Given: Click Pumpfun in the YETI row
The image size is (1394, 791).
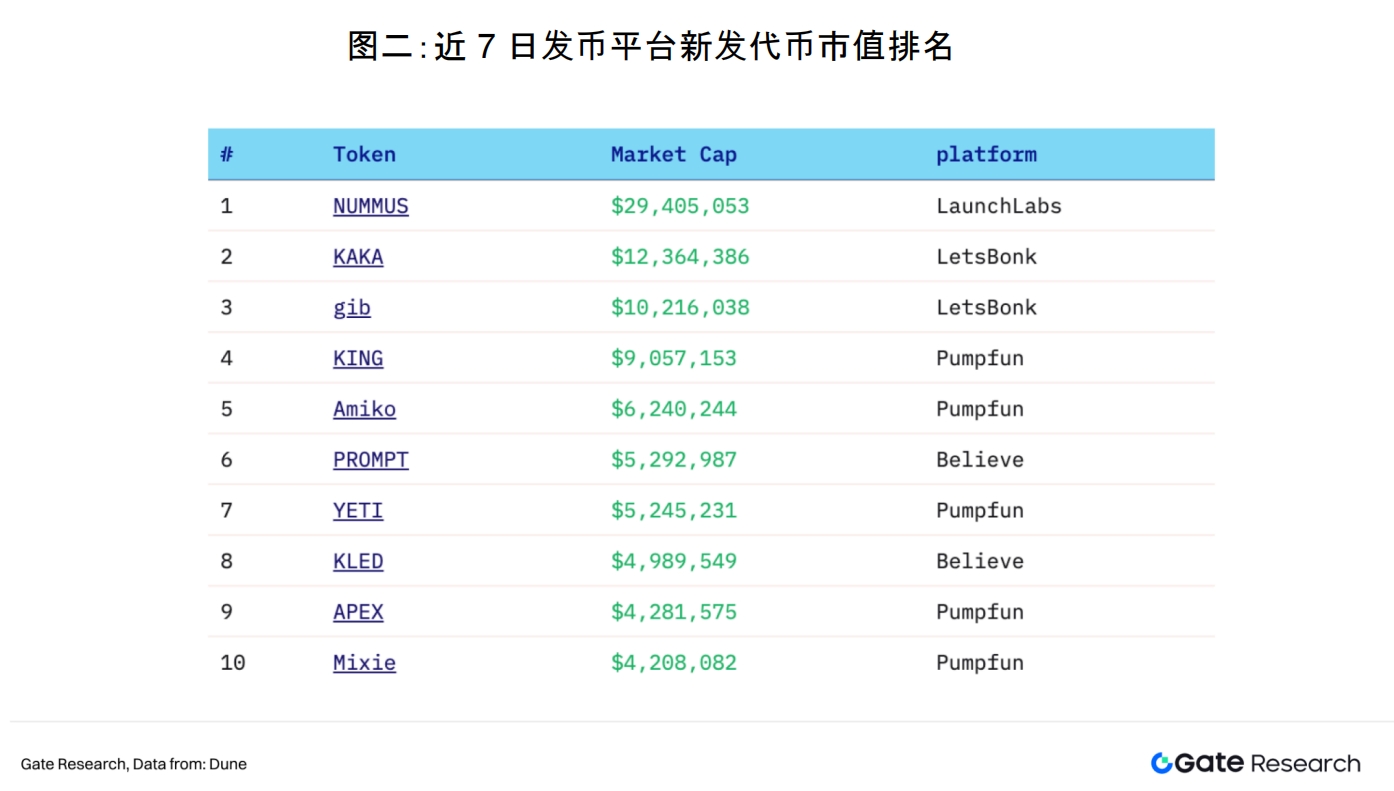Looking at the screenshot, I should click(980, 511).
